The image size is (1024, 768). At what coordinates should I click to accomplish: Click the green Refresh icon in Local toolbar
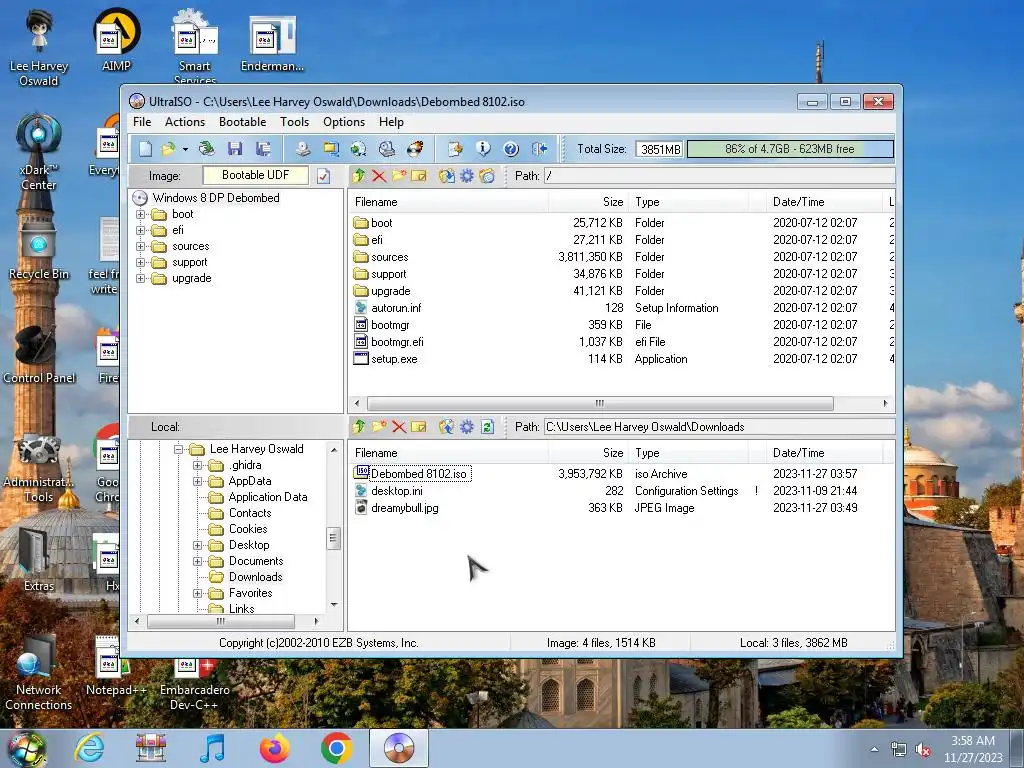coord(487,426)
